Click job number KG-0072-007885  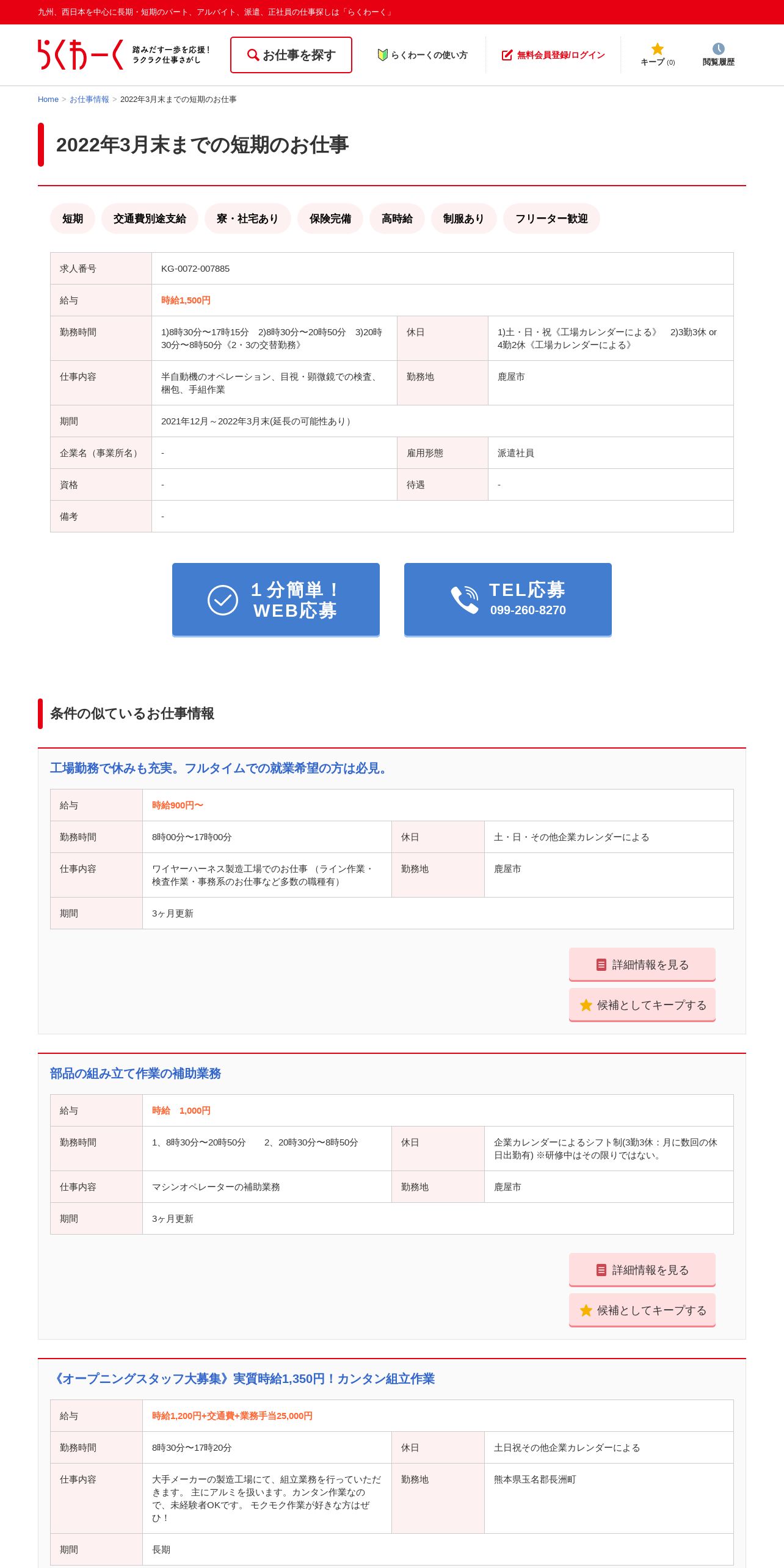[195, 269]
